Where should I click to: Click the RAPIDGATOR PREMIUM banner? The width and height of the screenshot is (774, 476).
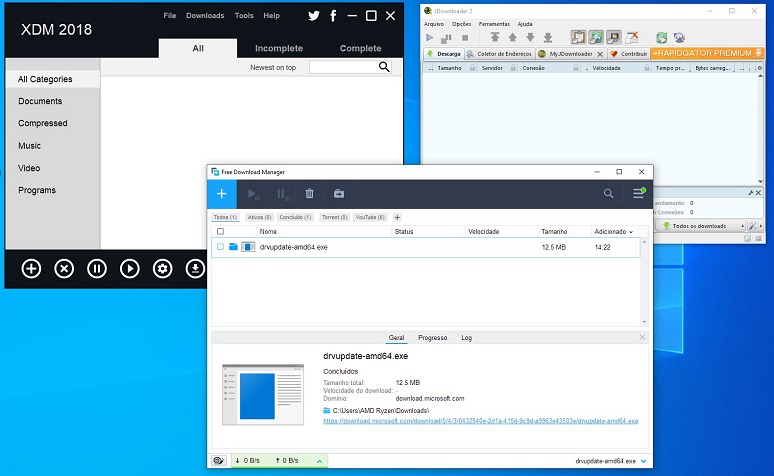tap(707, 53)
